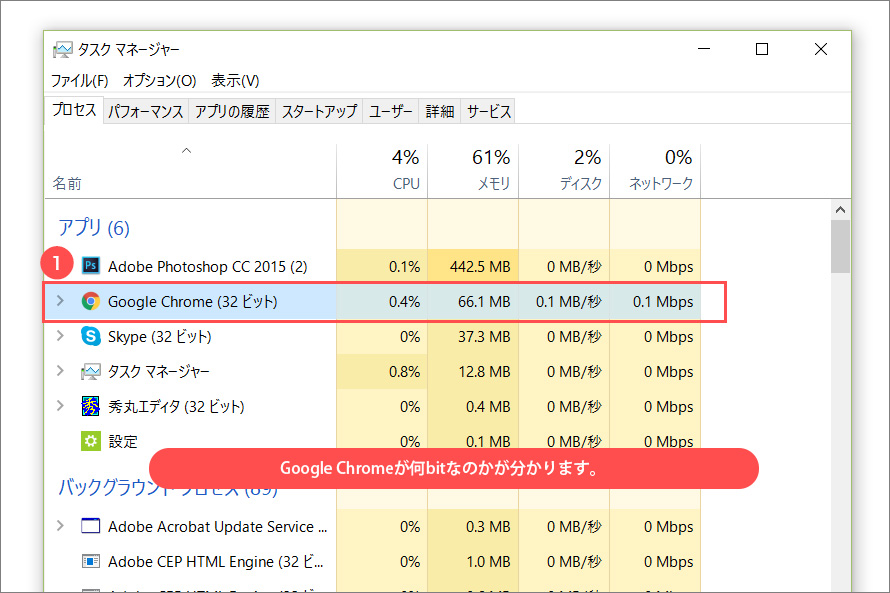Click Task Manager icon in title bar

[x=62, y=50]
